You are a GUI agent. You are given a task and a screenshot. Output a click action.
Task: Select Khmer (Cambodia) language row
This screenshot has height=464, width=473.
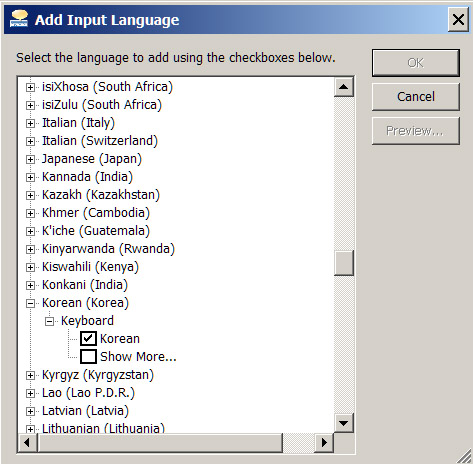pyautogui.click(x=96, y=213)
